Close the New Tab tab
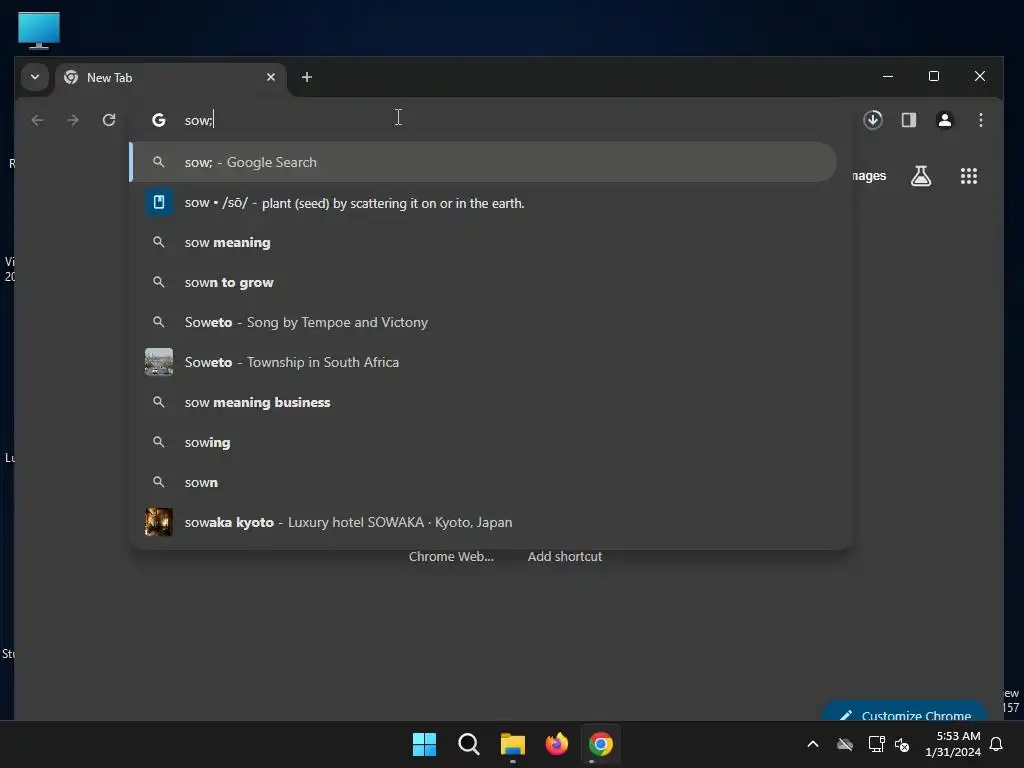Image resolution: width=1024 pixels, height=768 pixels. coord(270,77)
